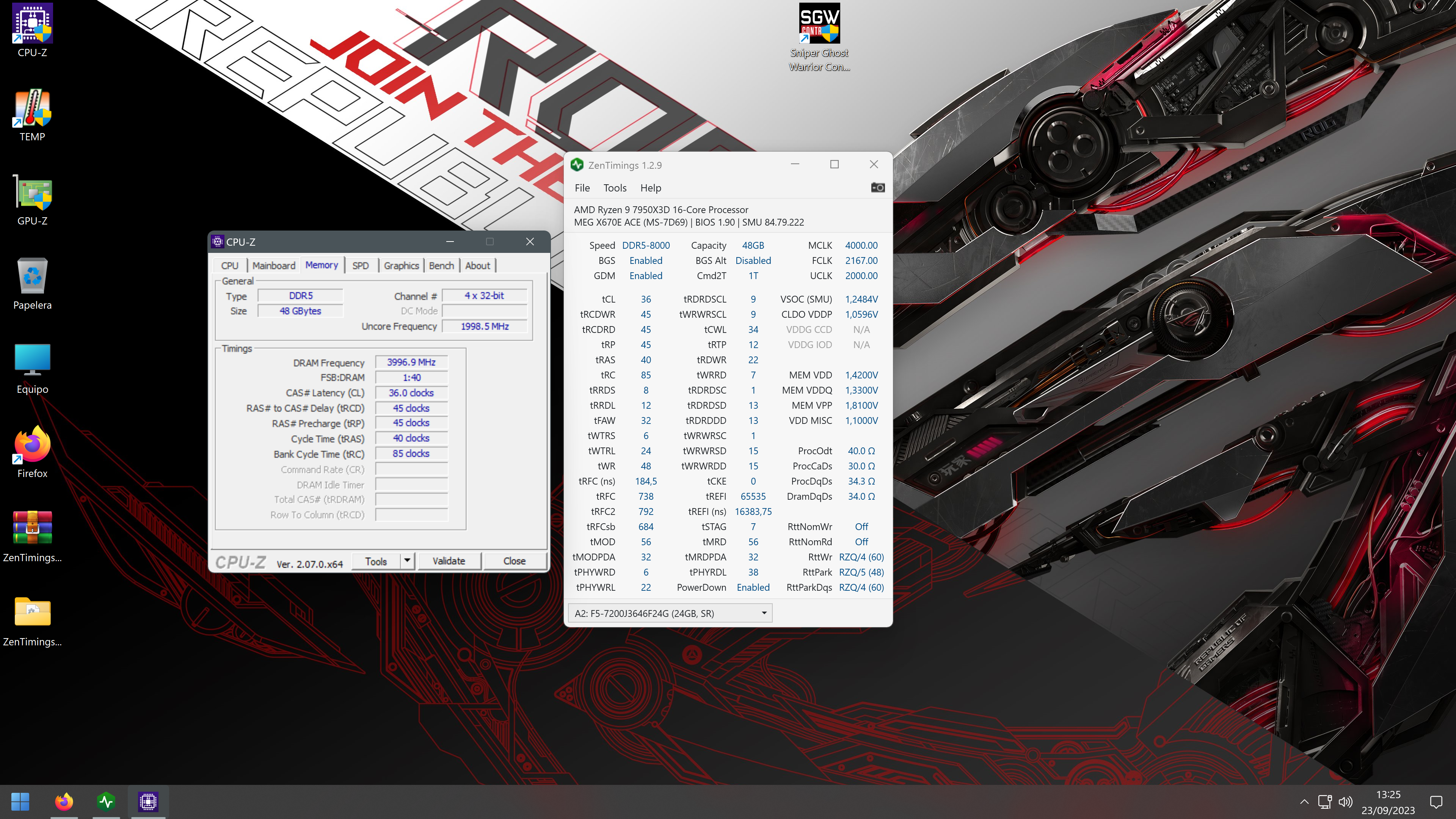This screenshot has width=1456, height=819.
Task: Open the GPU-Z desktop shortcut
Action: pyautogui.click(x=32, y=199)
